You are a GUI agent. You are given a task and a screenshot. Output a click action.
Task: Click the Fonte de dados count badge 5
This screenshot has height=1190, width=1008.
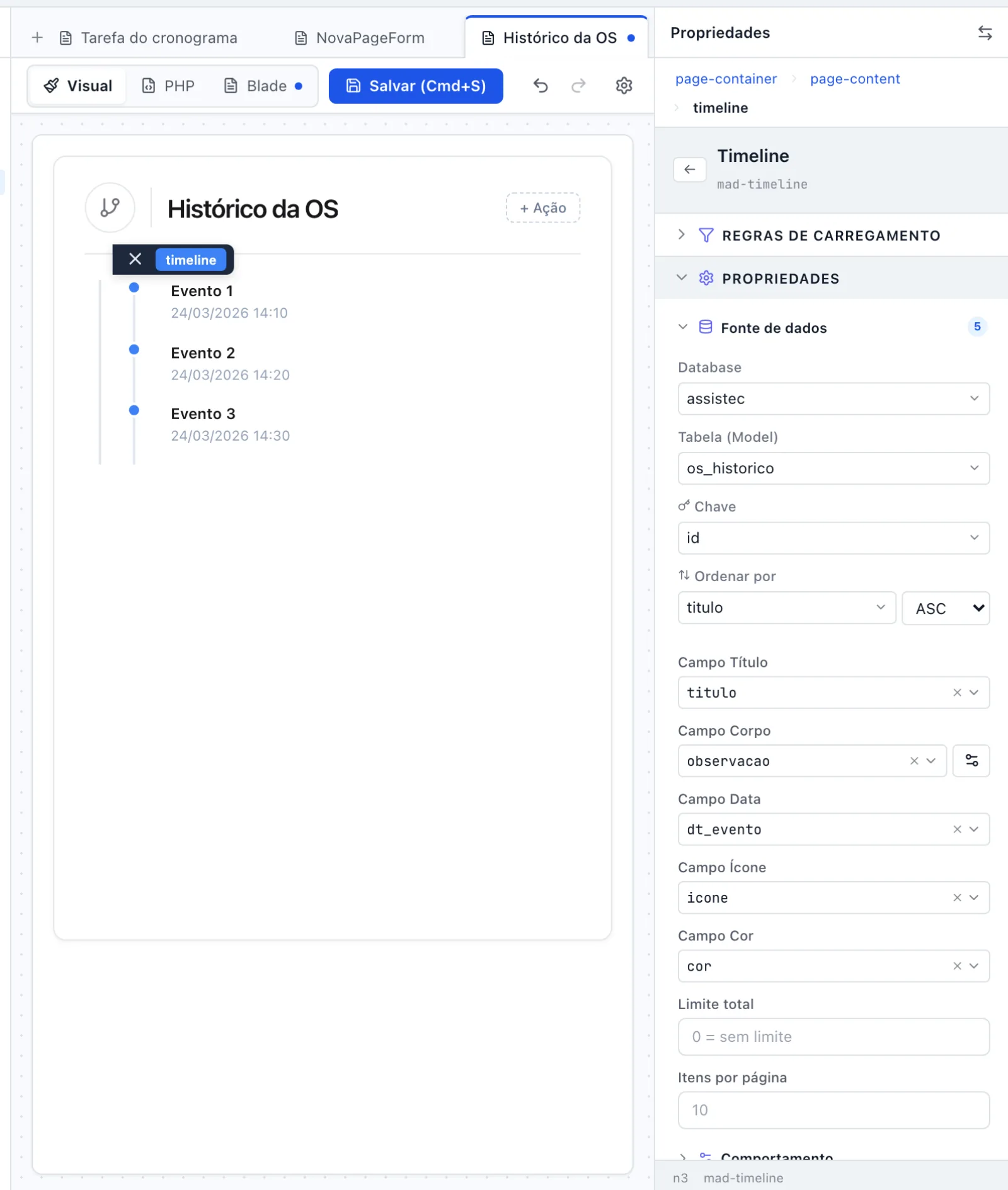click(x=977, y=326)
